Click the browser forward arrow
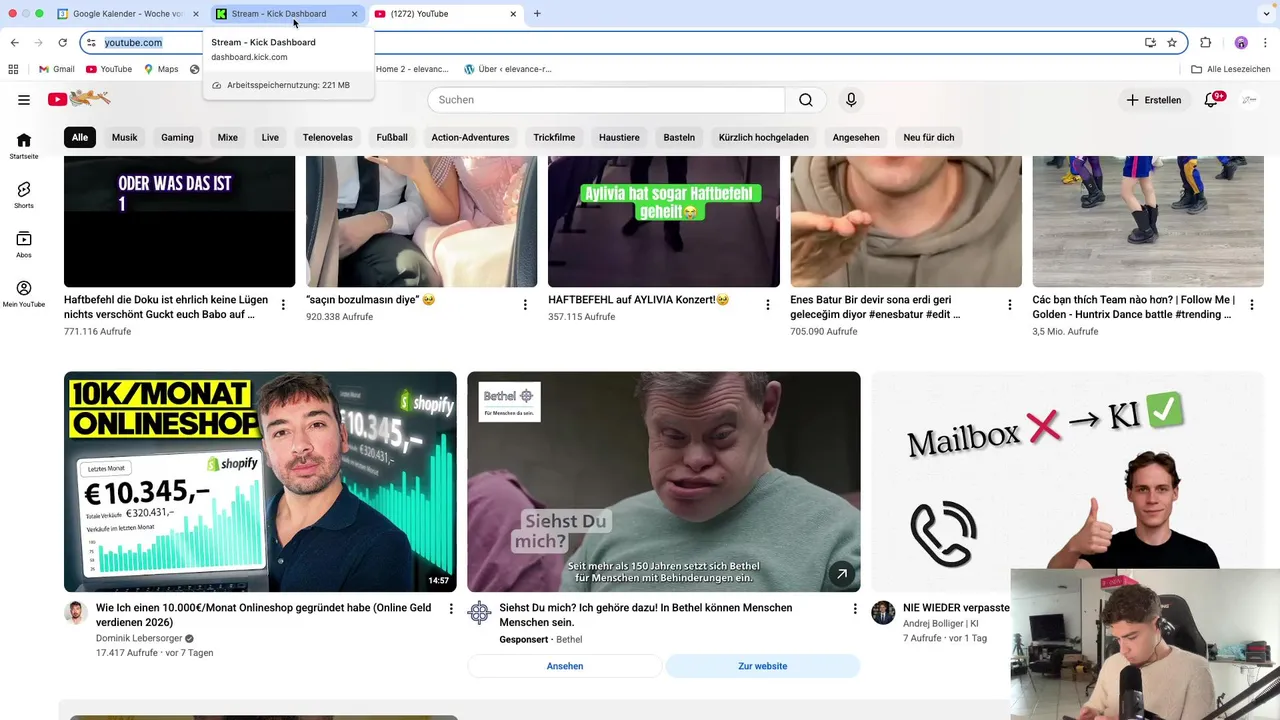1280x720 pixels. [38, 43]
